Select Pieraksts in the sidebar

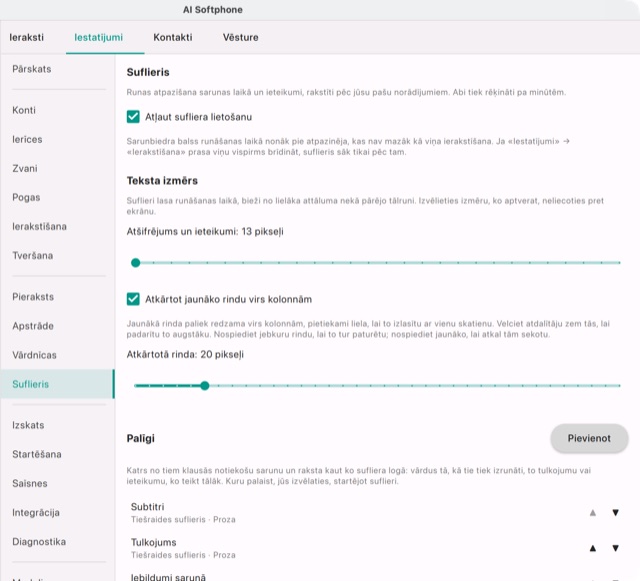[x=58, y=297]
